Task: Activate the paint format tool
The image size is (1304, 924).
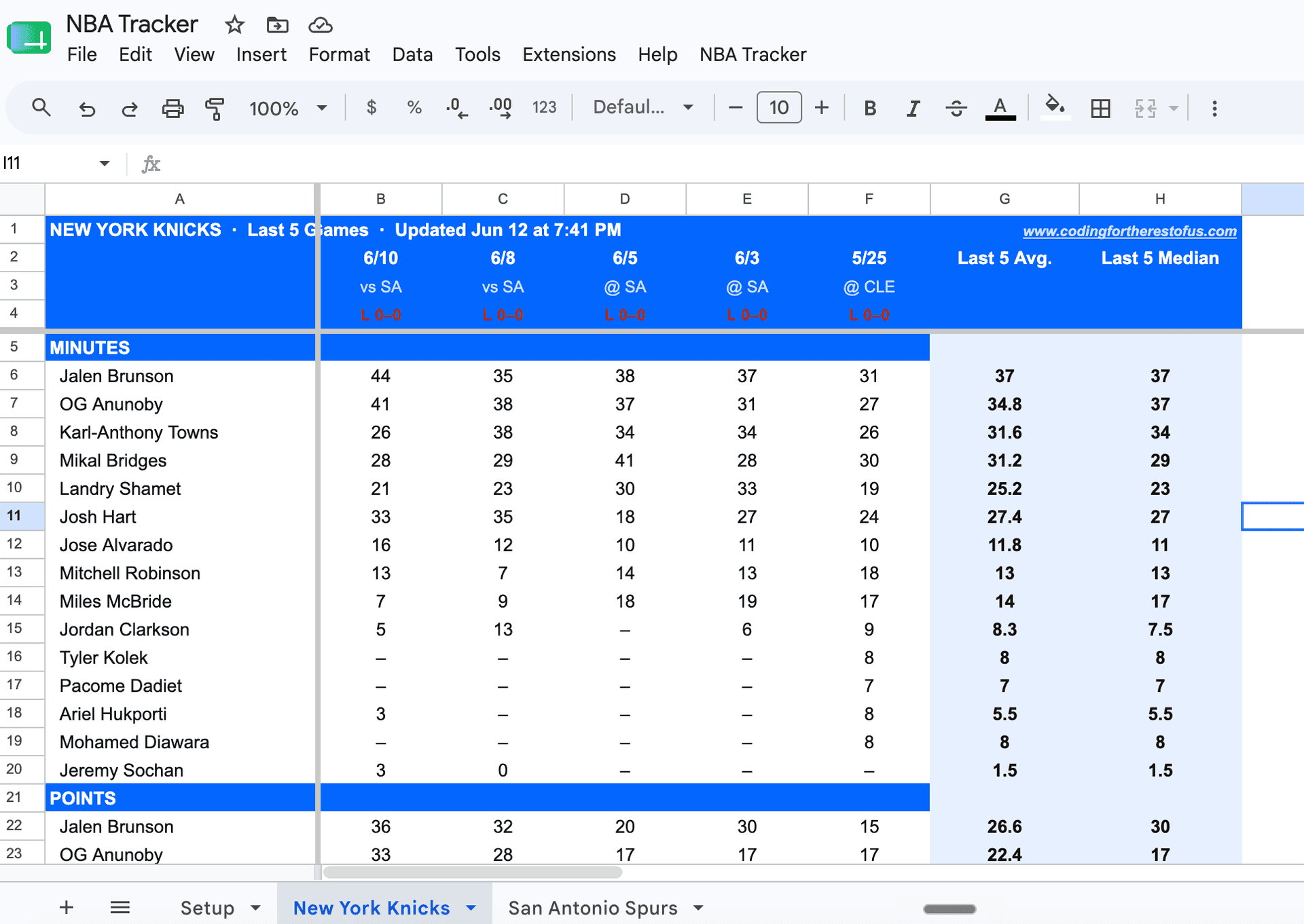Action: coord(215,108)
